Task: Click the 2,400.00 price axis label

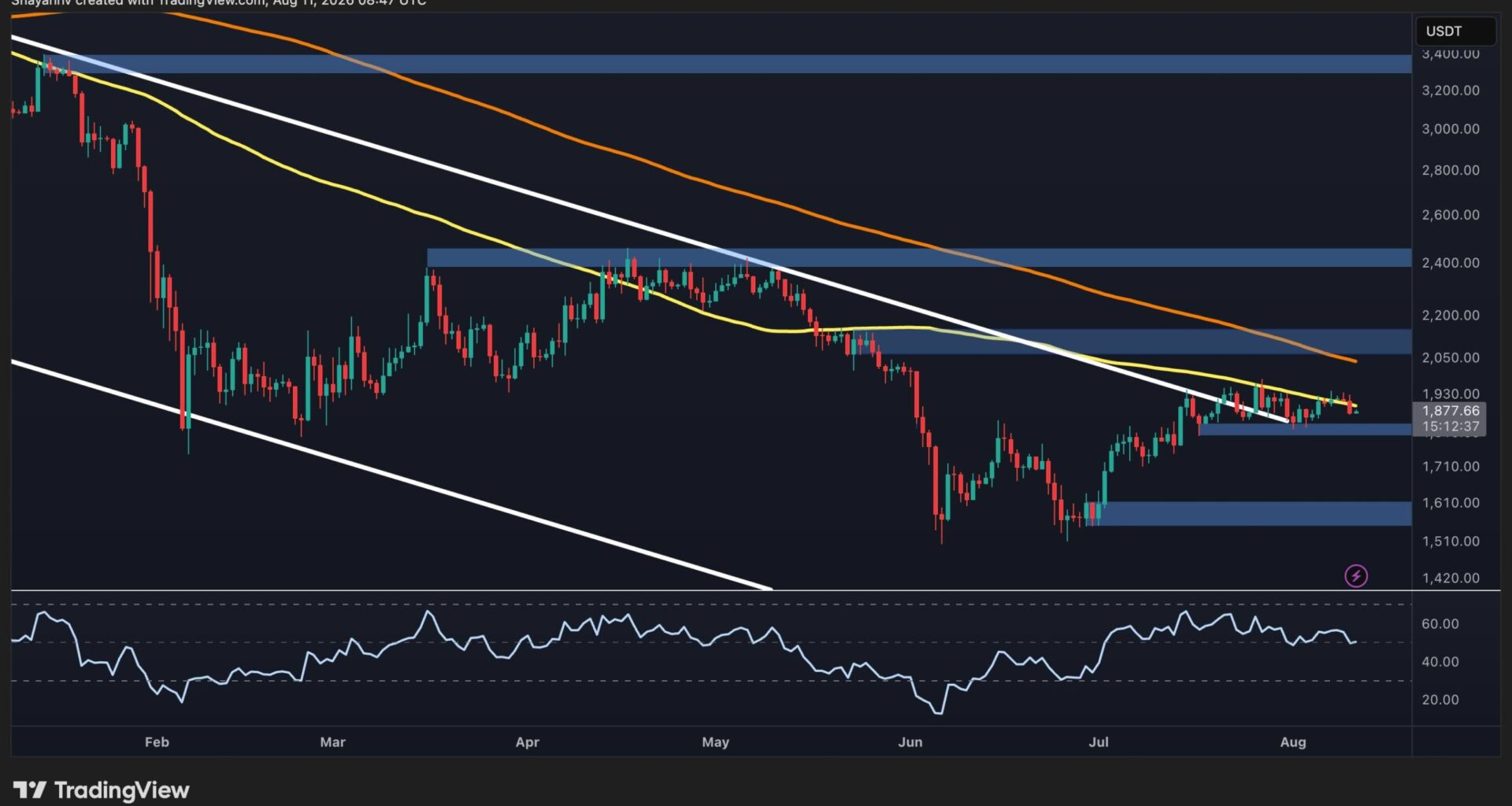Action: [x=1450, y=263]
